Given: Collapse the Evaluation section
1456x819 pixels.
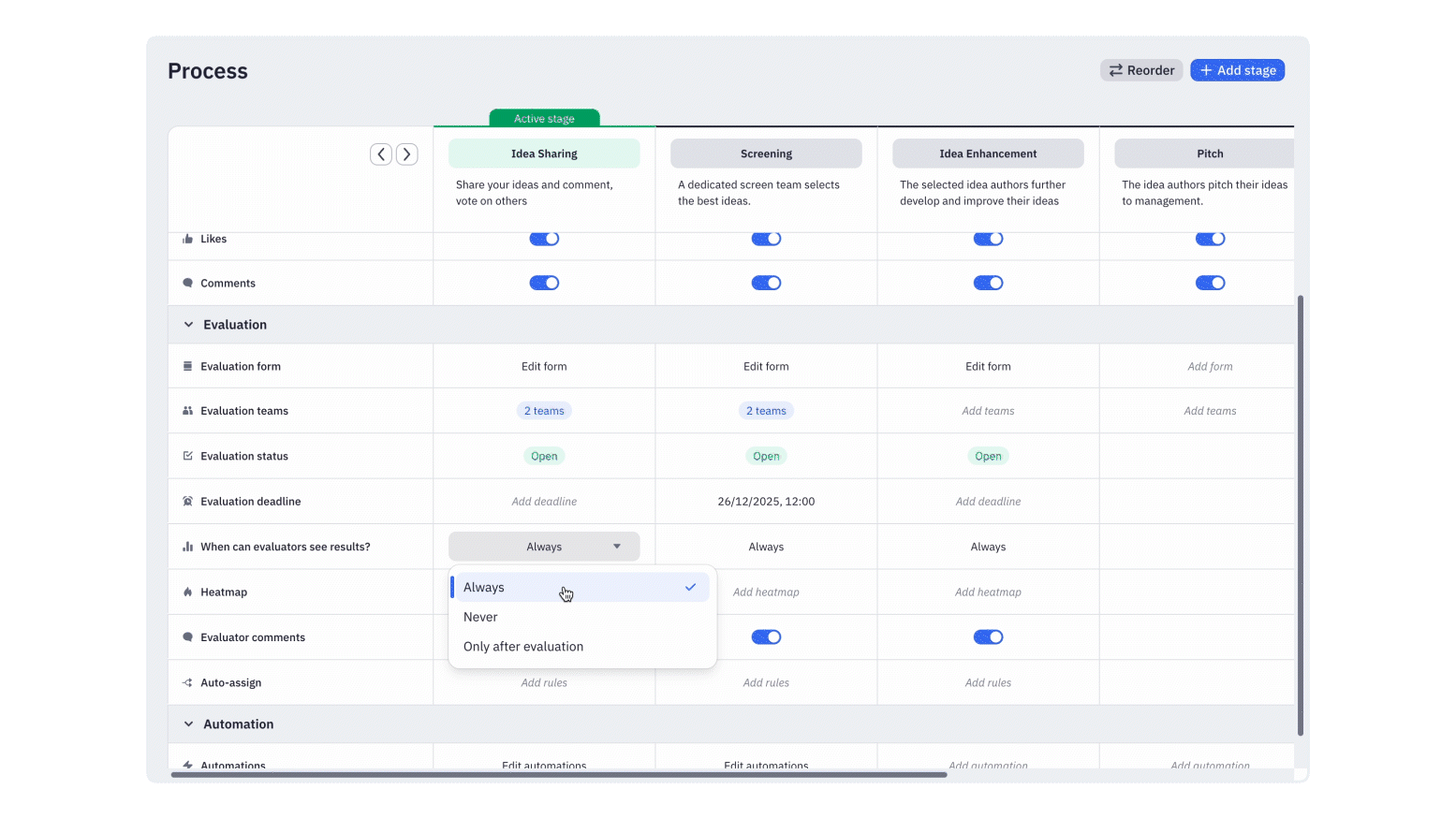Looking at the screenshot, I should coord(188,325).
